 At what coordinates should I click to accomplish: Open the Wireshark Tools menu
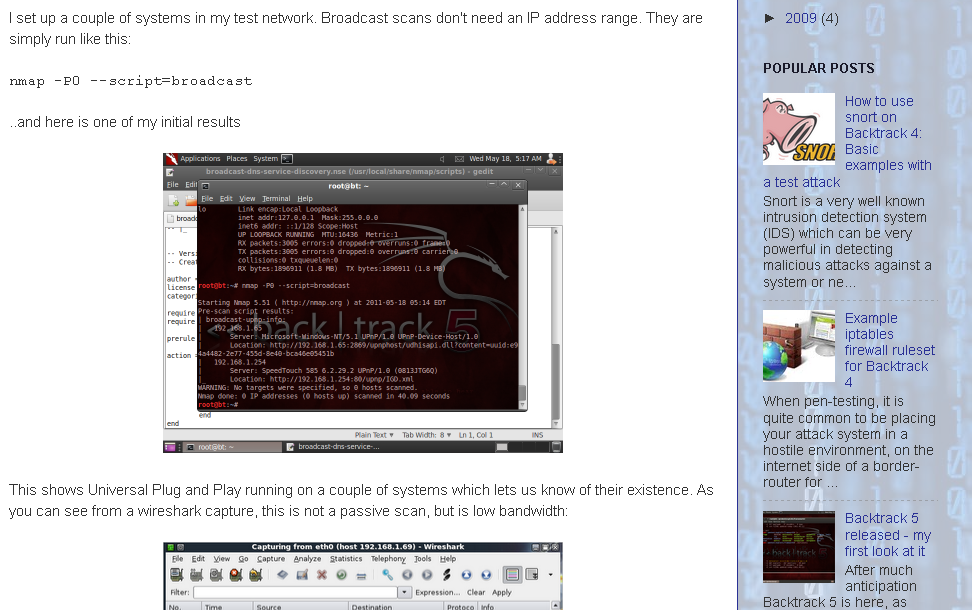423,559
